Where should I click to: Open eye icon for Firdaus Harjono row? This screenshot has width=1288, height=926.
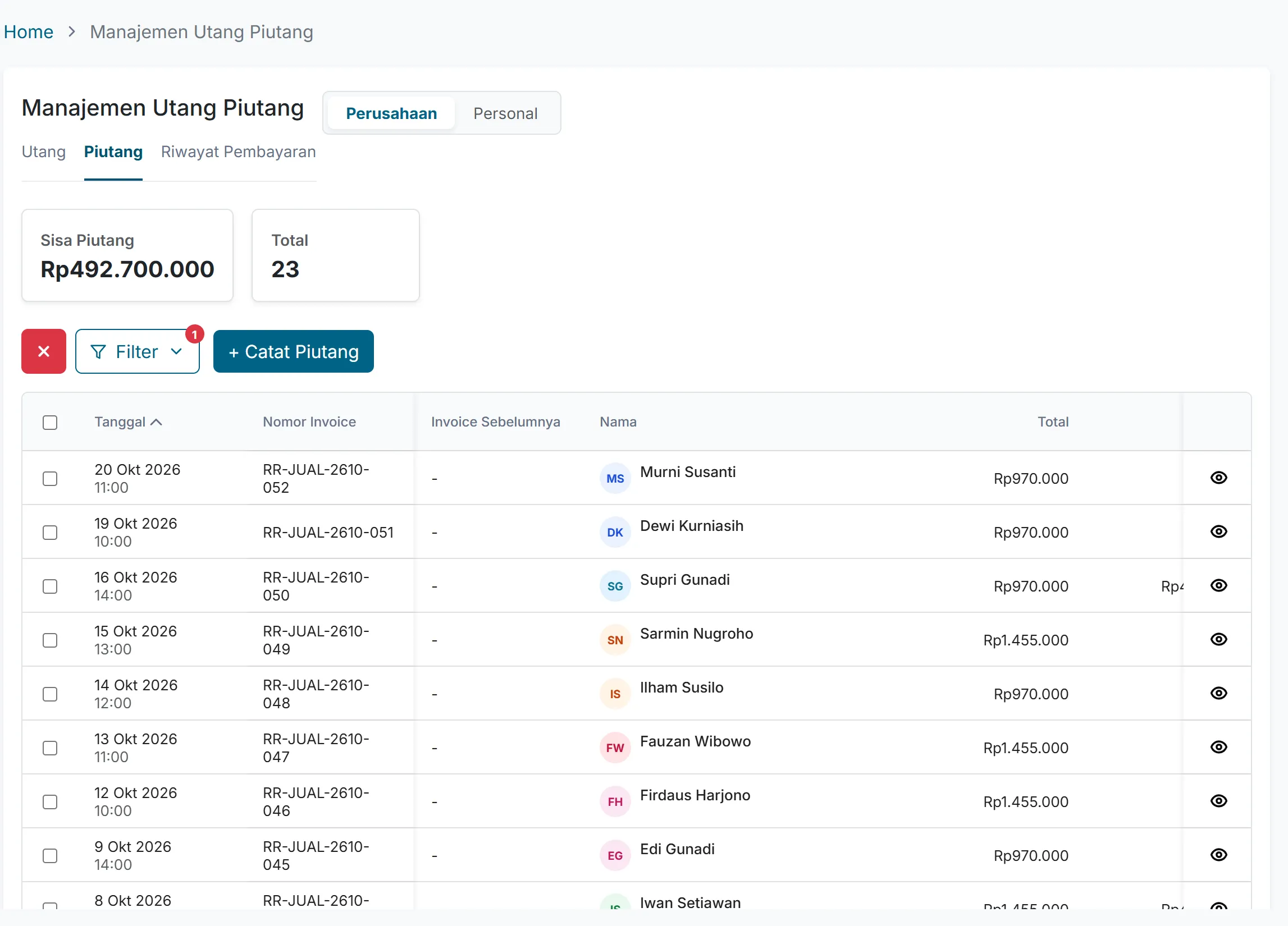click(1218, 801)
